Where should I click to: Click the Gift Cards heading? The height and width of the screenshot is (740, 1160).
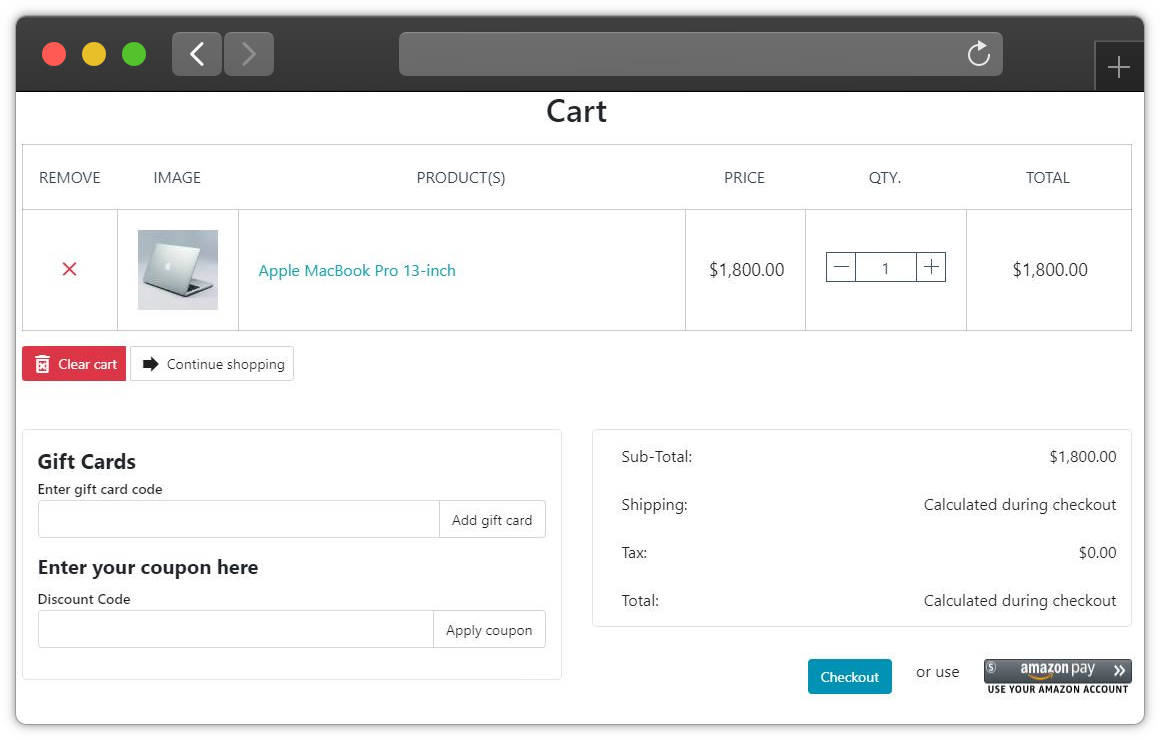click(x=87, y=462)
